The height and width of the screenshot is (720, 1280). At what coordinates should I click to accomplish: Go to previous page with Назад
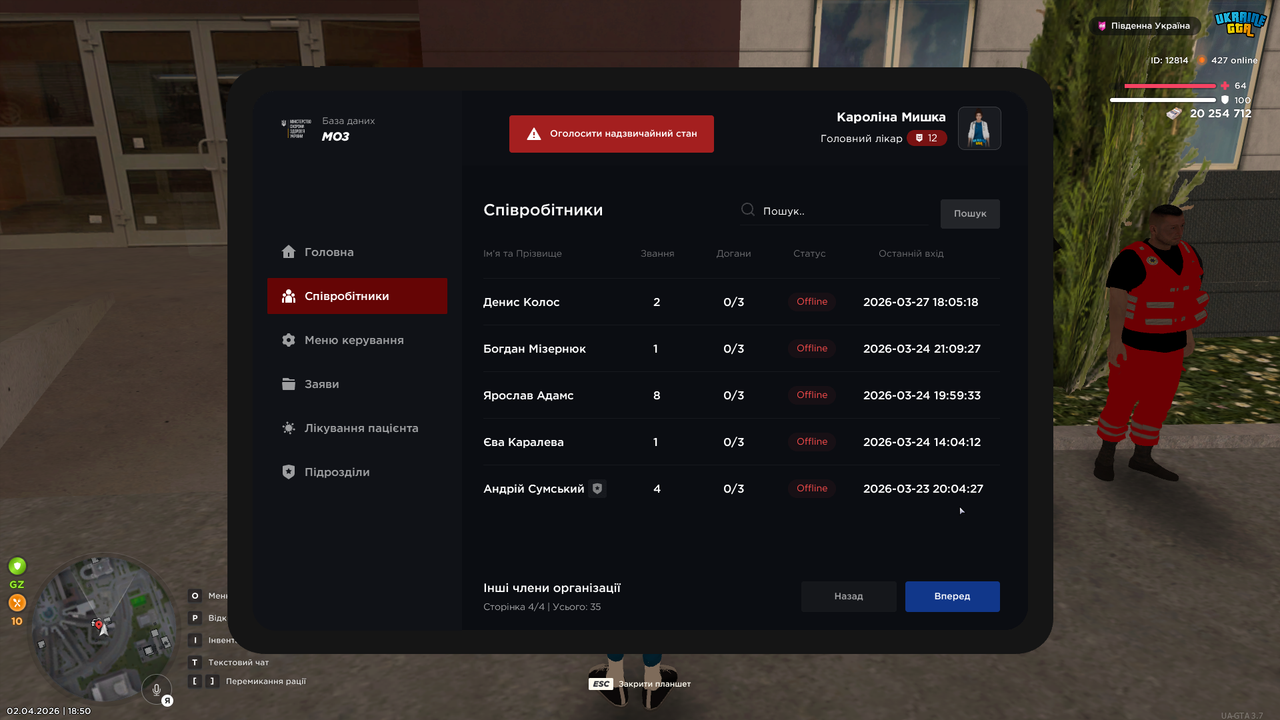(x=849, y=596)
